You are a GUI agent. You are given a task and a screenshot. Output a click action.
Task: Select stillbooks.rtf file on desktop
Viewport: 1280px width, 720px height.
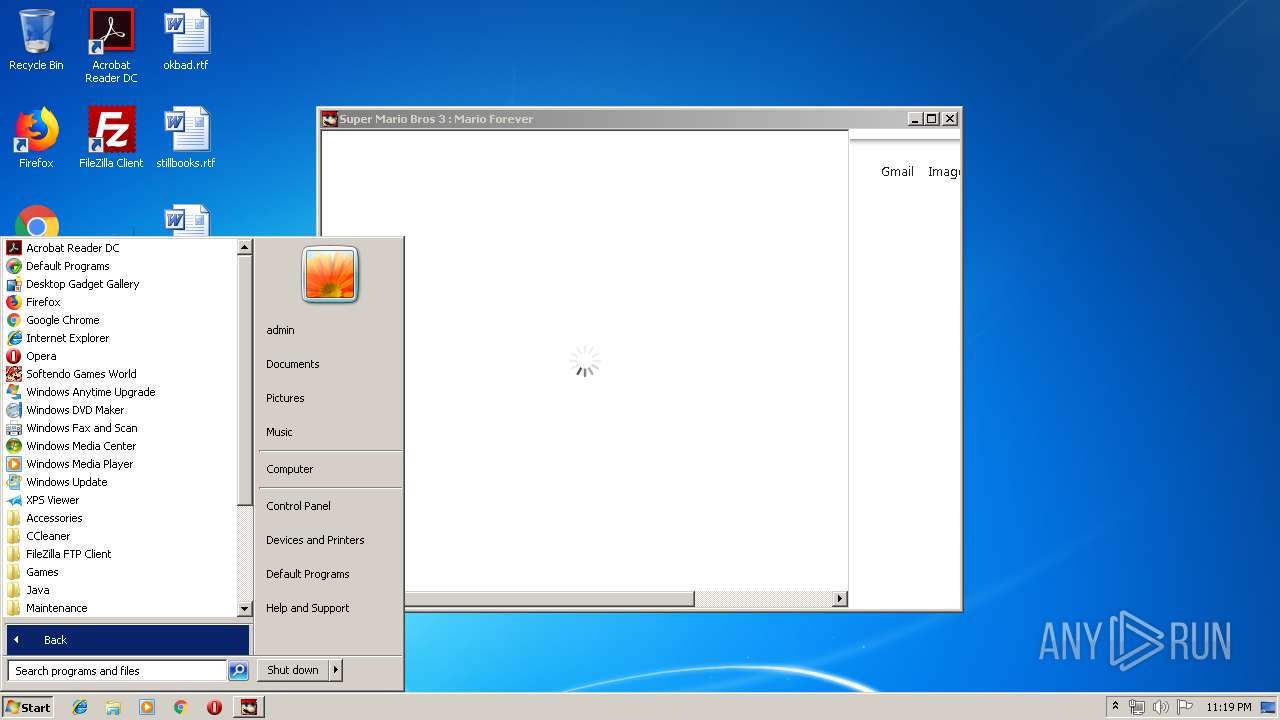[x=186, y=138]
